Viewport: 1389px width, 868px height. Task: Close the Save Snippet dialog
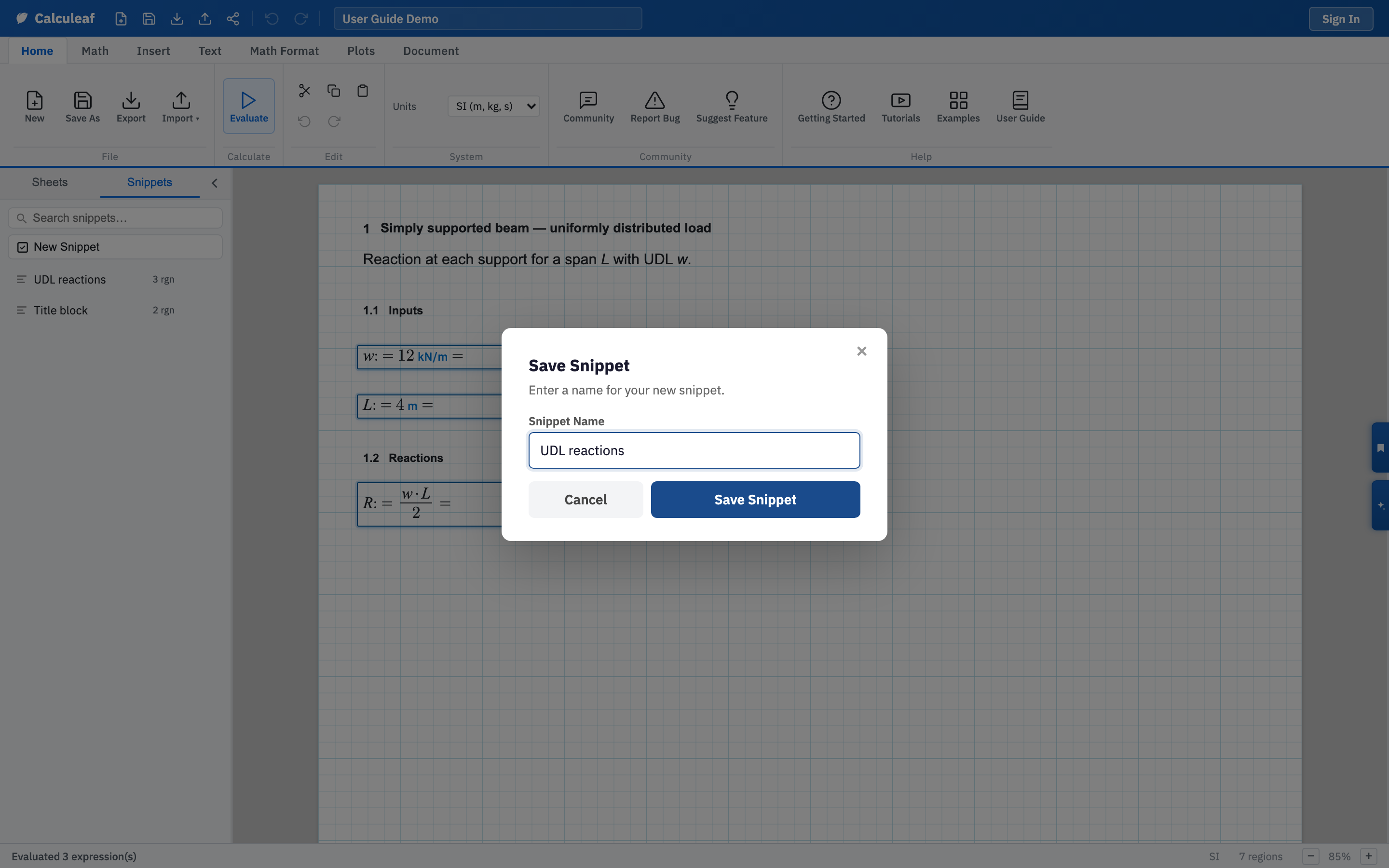[x=861, y=352]
